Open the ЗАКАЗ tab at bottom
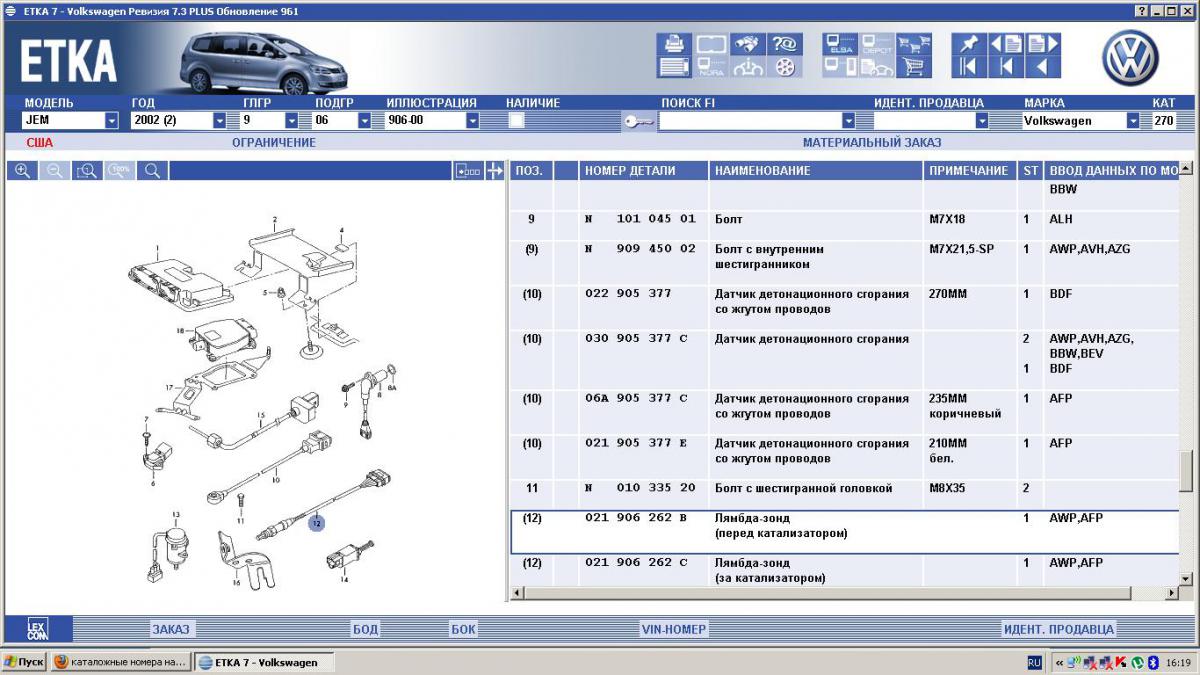Screen dimensions: 1200x675 point(170,629)
